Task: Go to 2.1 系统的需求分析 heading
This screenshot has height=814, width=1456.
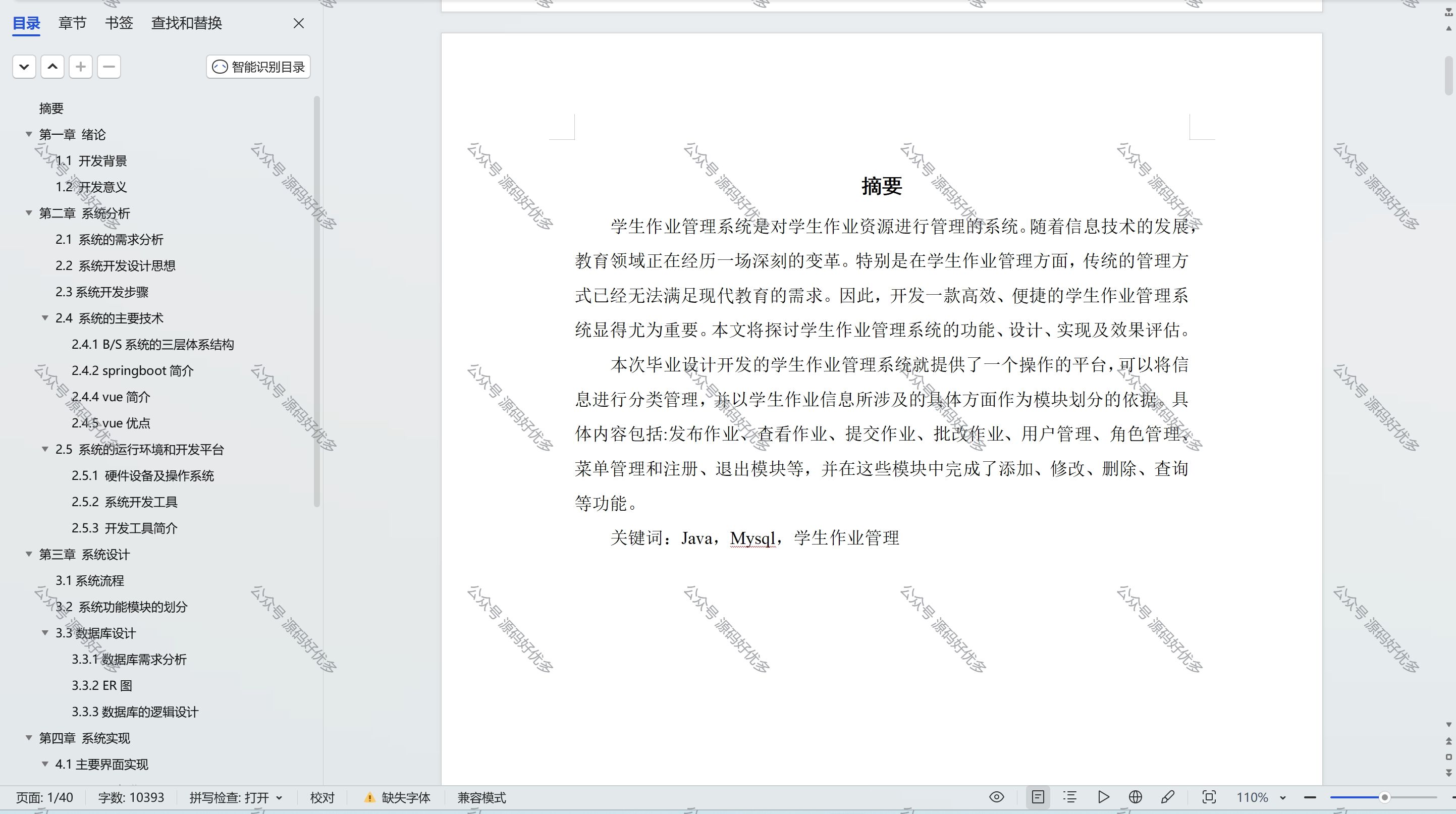Action: 109,239
